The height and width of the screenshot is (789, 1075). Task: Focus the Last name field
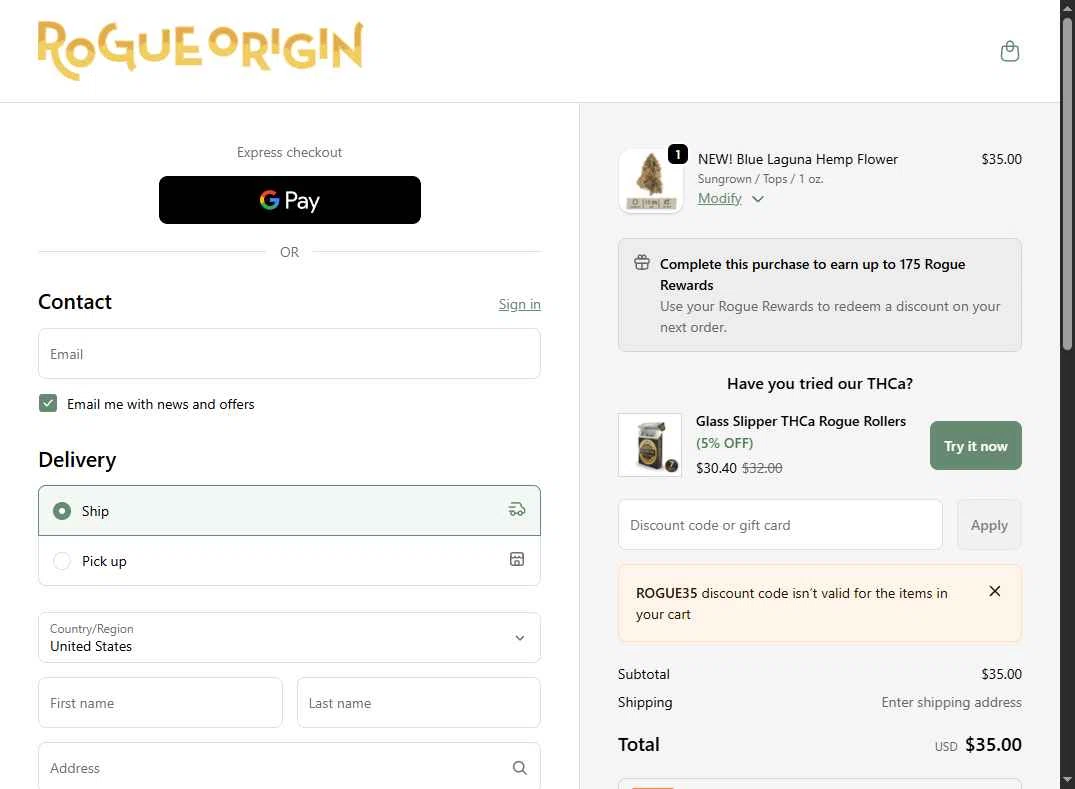(419, 703)
